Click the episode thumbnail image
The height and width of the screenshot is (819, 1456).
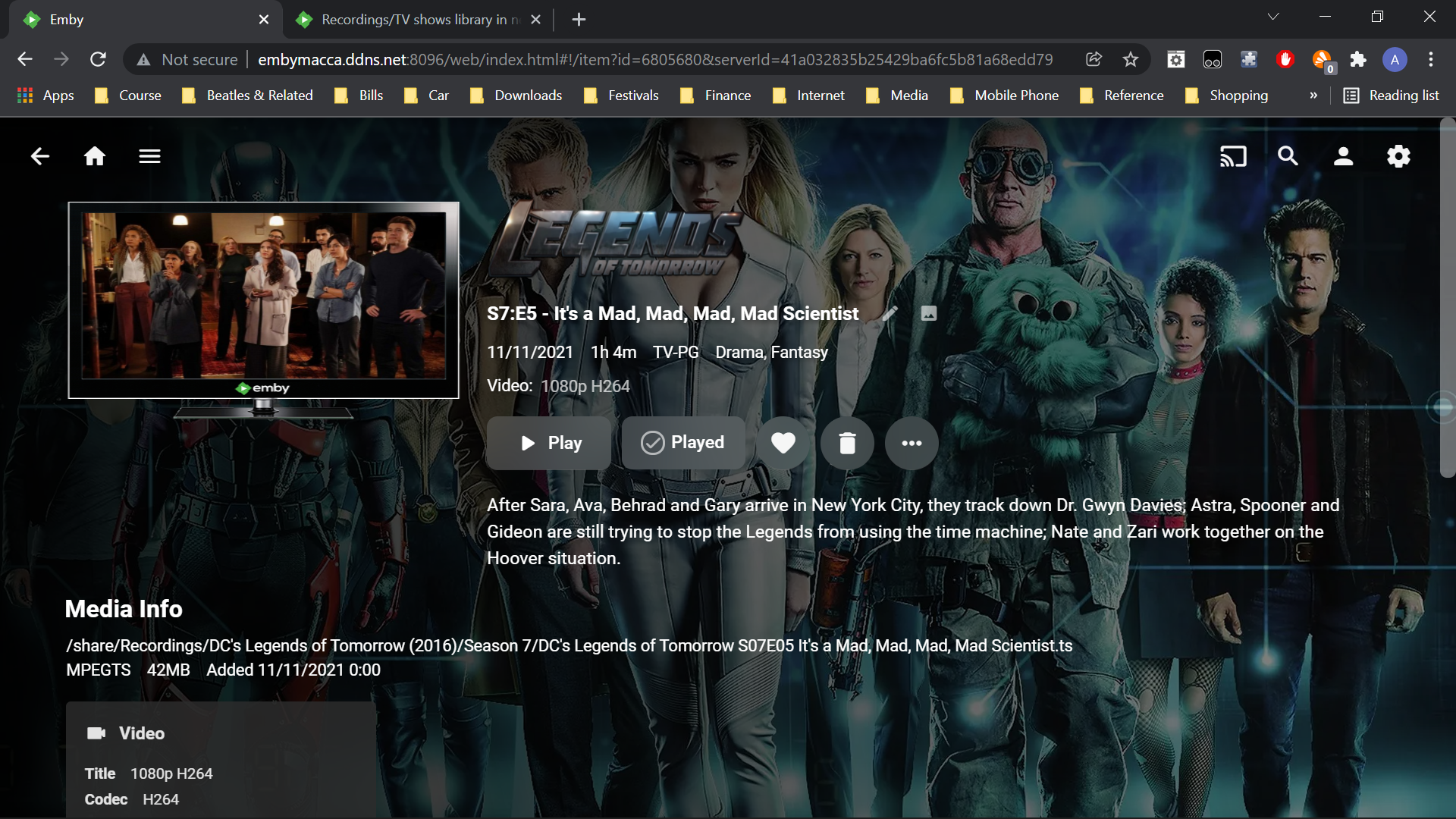263,296
